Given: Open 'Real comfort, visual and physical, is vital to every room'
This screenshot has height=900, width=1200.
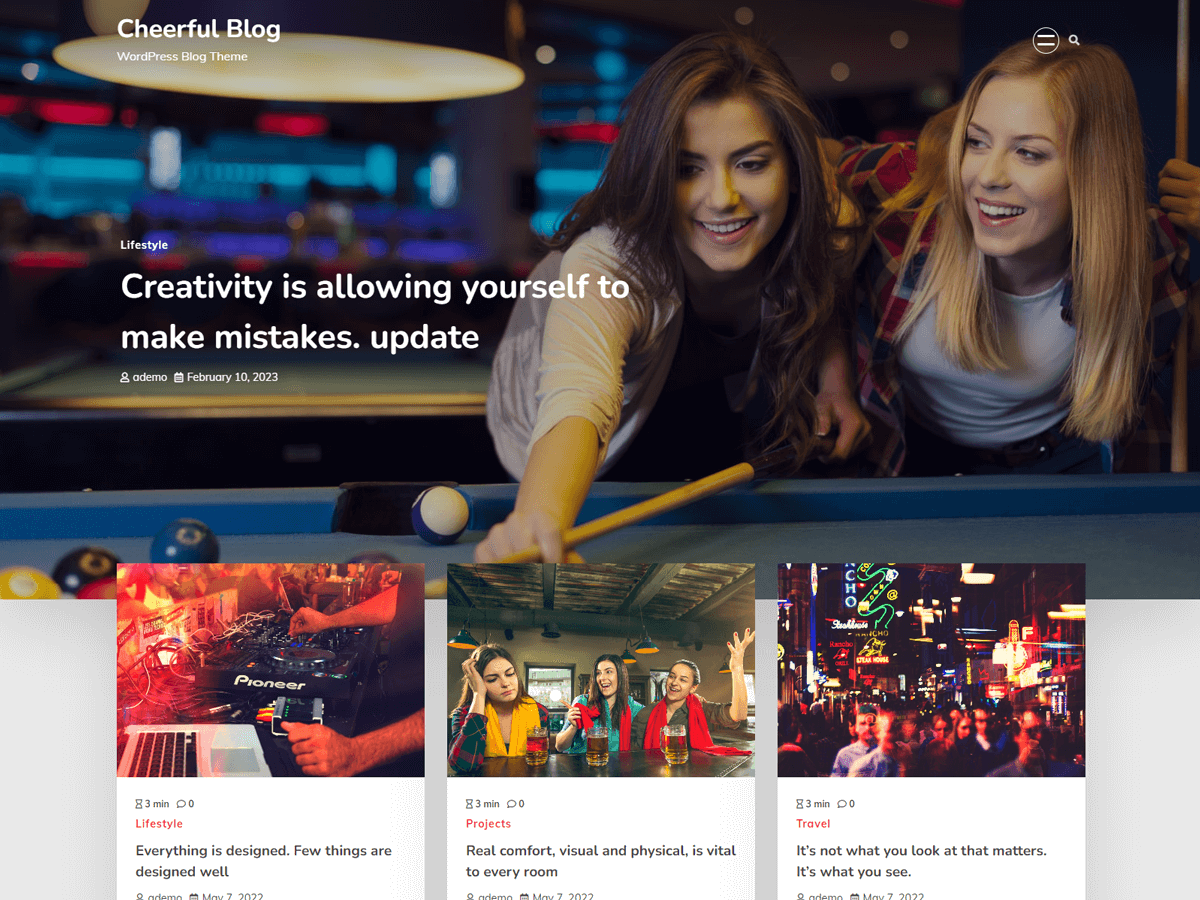Looking at the screenshot, I should coord(600,861).
